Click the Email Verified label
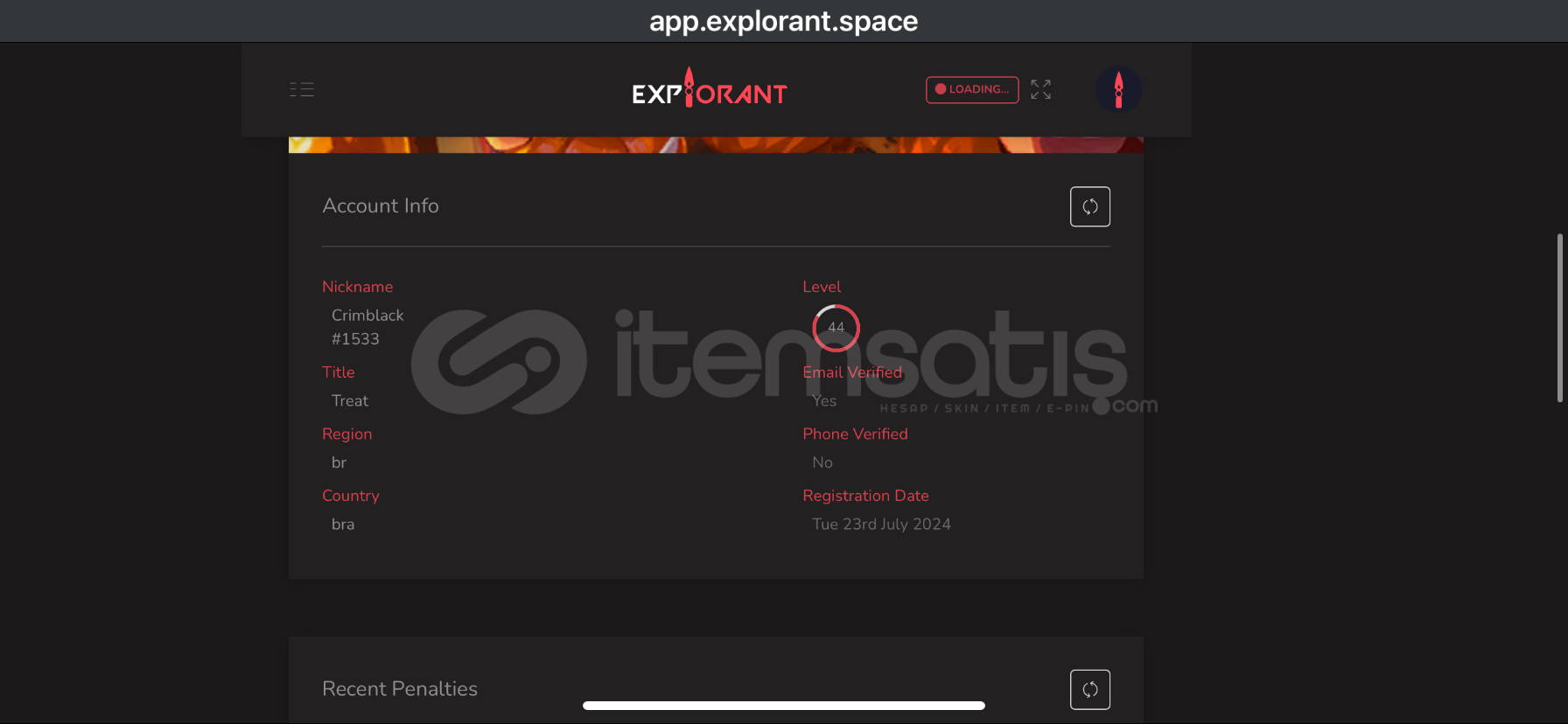 [852, 372]
